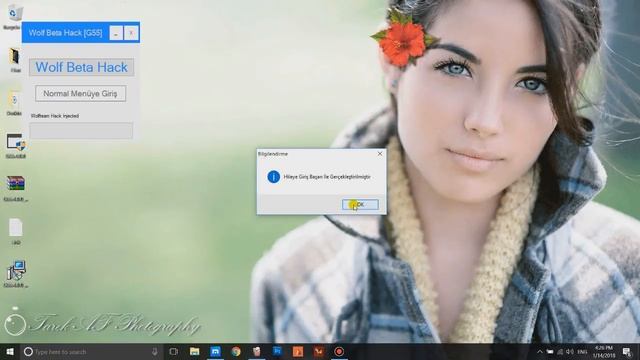
Task: Click OK in the Bilgilendirme dialog
Action: (x=360, y=204)
